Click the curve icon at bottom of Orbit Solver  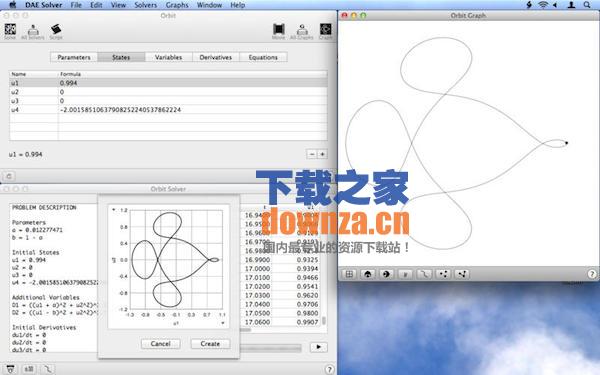pos(48,369)
